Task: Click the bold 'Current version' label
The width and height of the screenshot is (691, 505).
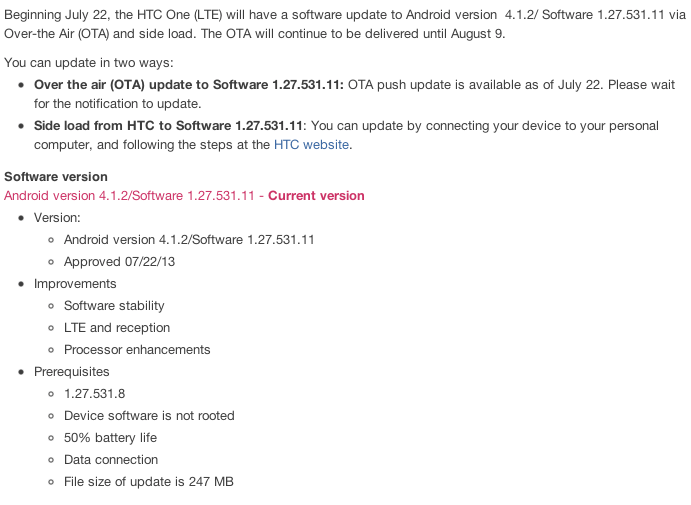Action: tap(316, 196)
